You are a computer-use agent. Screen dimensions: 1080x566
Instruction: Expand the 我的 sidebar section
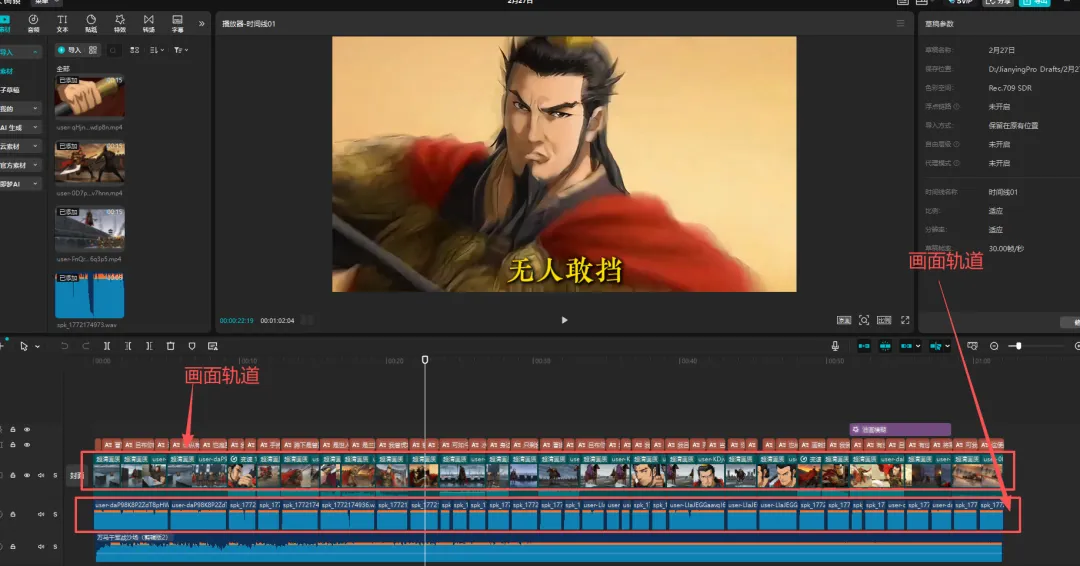[x=35, y=109]
